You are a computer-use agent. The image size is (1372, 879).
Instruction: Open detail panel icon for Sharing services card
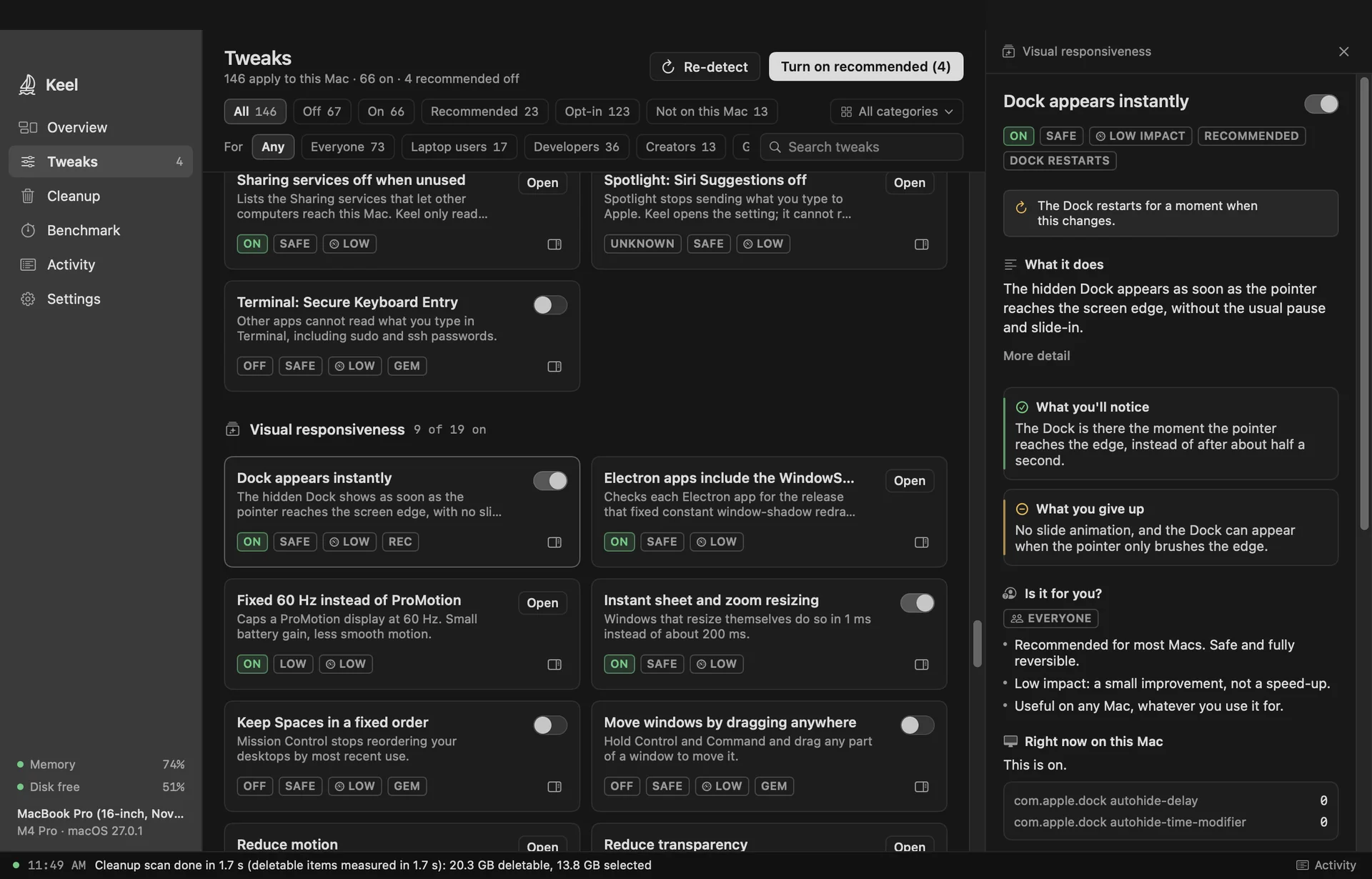coord(555,244)
